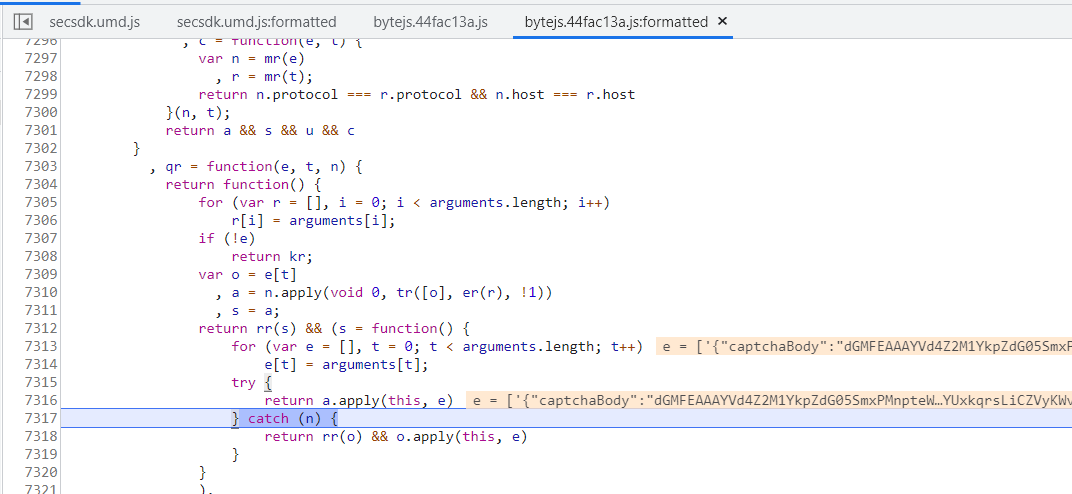1072x494 pixels.
Task: Set breakpoint at line 7319
Action: [x=40, y=455]
